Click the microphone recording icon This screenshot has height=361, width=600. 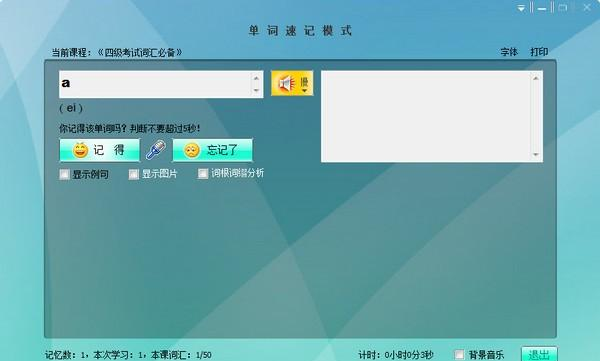click(156, 150)
